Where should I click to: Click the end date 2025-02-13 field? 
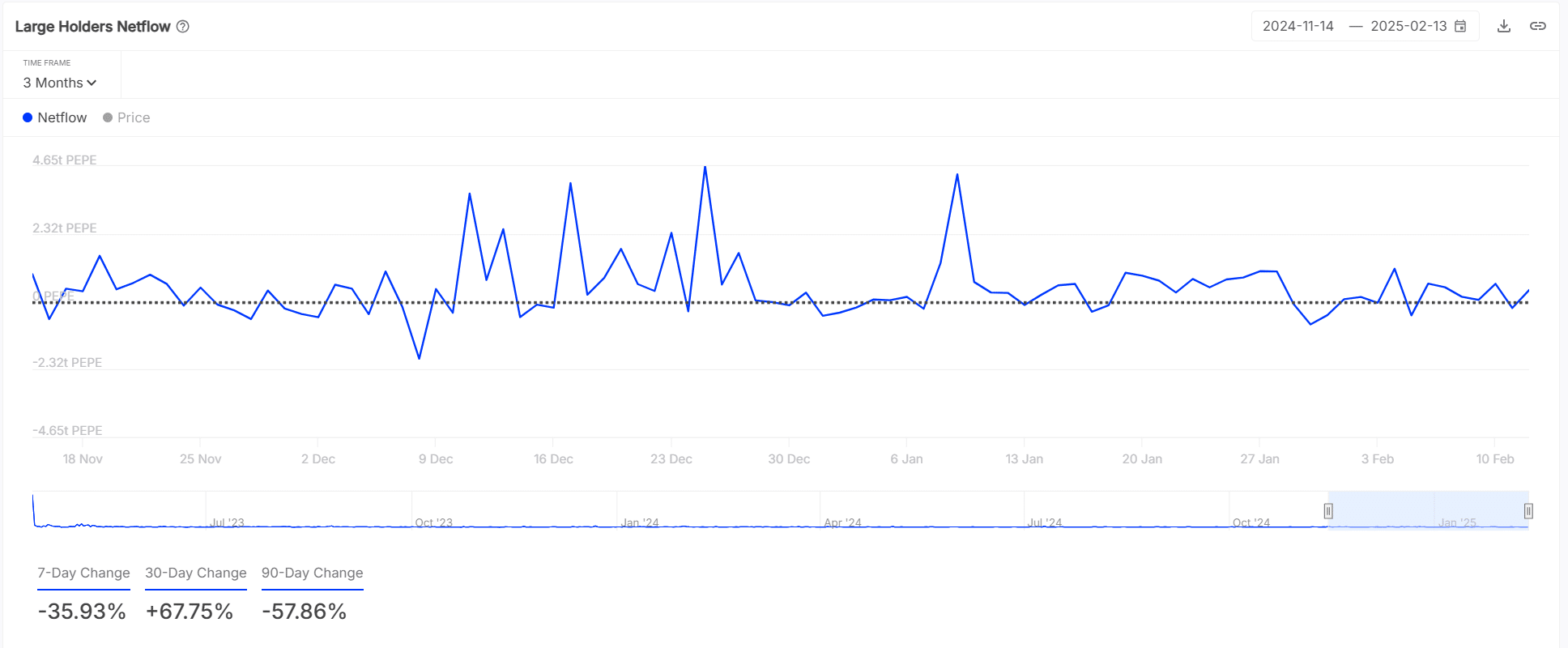[1408, 26]
